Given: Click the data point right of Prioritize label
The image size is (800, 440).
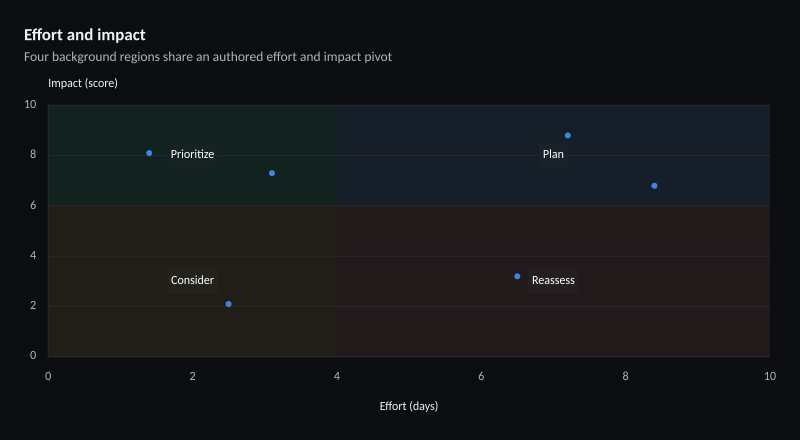Looking at the screenshot, I should (x=272, y=173).
